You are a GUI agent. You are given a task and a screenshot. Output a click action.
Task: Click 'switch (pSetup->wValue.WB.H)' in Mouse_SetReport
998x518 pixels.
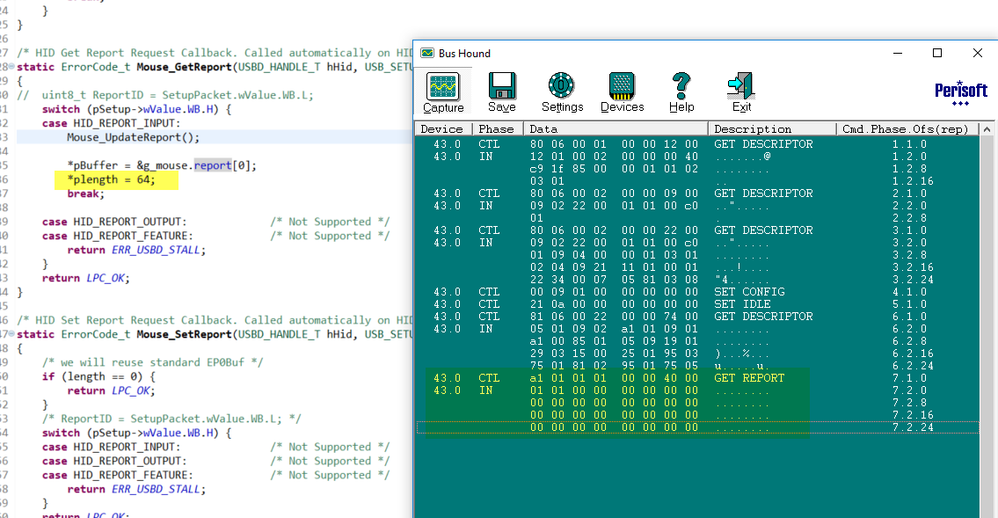(137, 433)
